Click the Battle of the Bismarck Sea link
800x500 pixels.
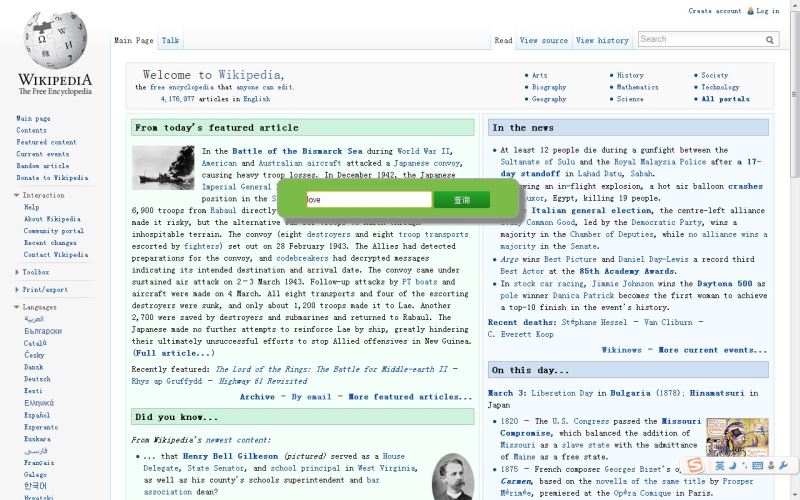coord(297,151)
